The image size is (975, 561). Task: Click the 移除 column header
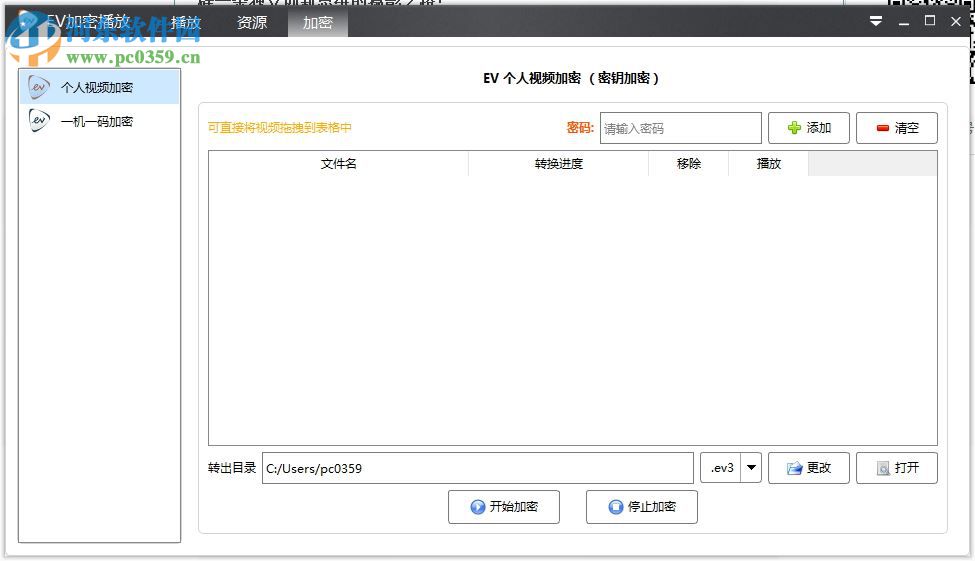688,164
